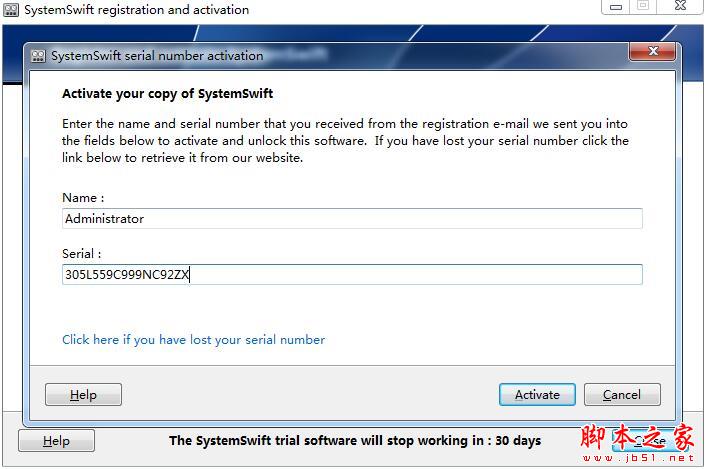The image size is (706, 469).
Task: Cancel the serial number activation
Action: tap(622, 395)
